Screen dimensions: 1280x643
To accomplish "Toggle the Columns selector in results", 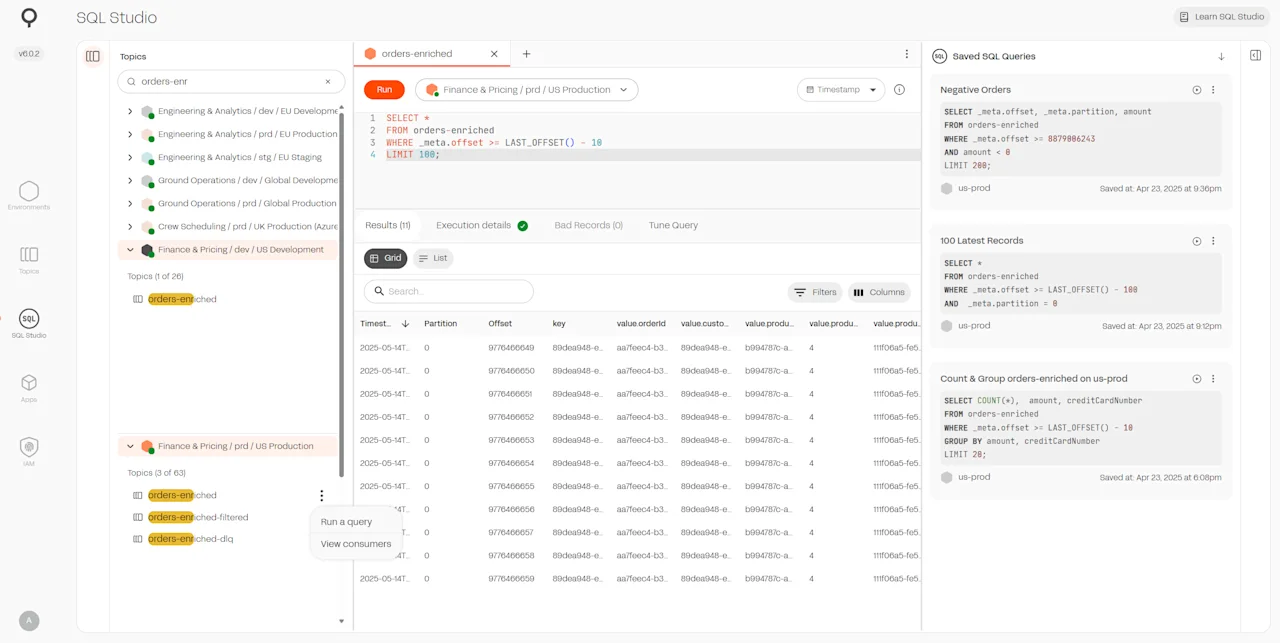I will 879,292.
